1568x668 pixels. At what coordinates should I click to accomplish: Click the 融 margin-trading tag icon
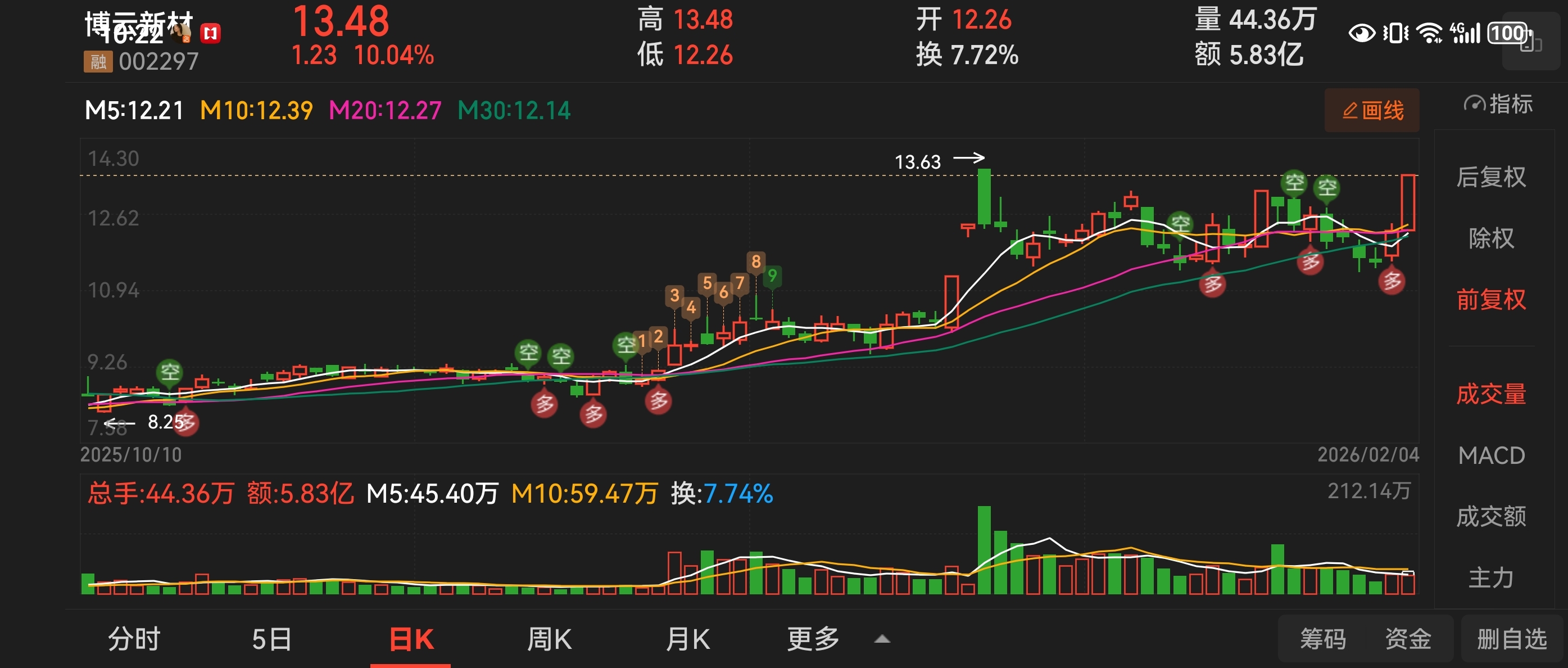point(98,61)
